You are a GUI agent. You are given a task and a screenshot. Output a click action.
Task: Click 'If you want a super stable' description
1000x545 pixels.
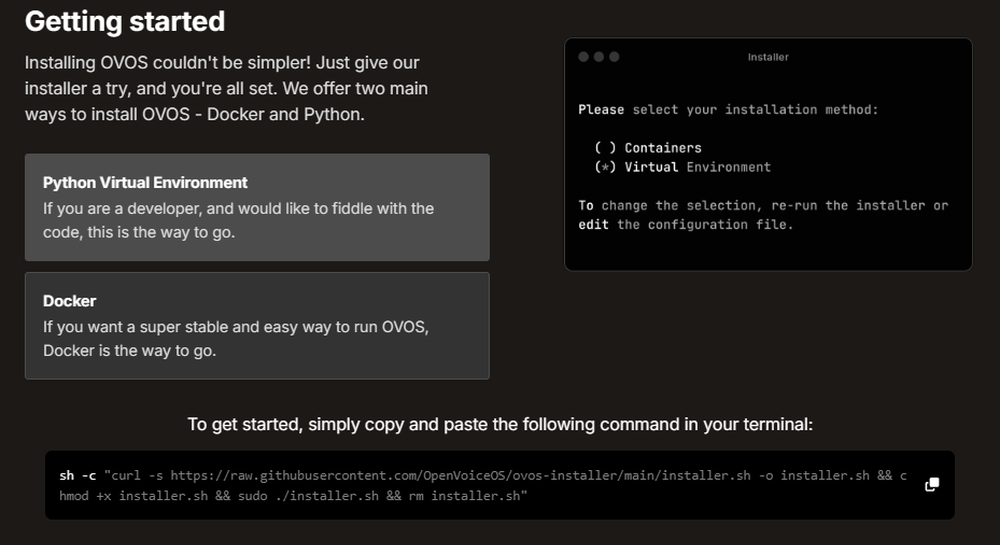click(x=236, y=338)
